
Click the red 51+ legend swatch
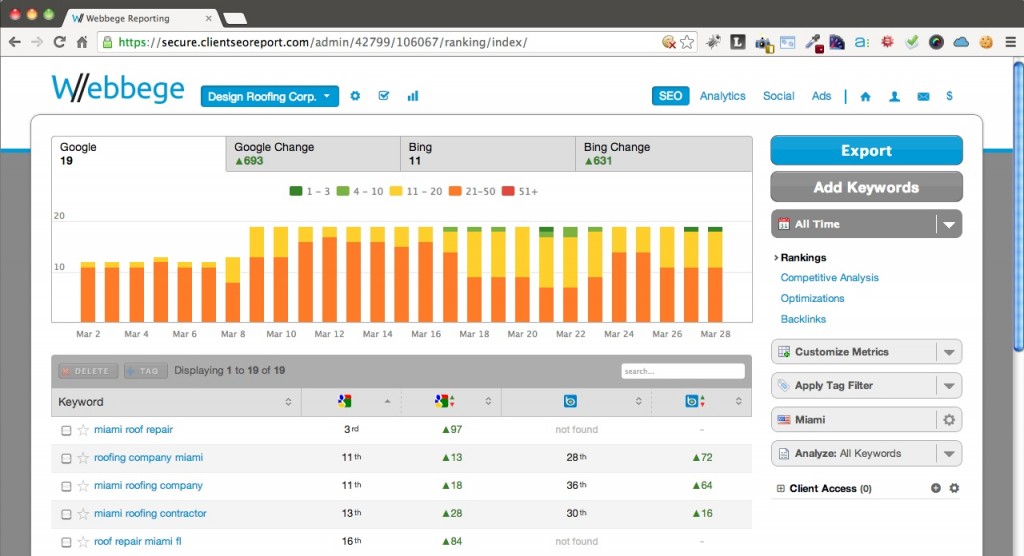(507, 191)
